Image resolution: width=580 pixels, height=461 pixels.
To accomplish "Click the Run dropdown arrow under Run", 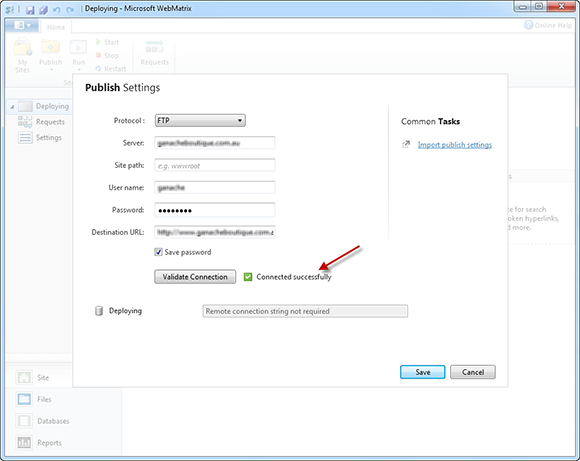I will click(x=79, y=70).
